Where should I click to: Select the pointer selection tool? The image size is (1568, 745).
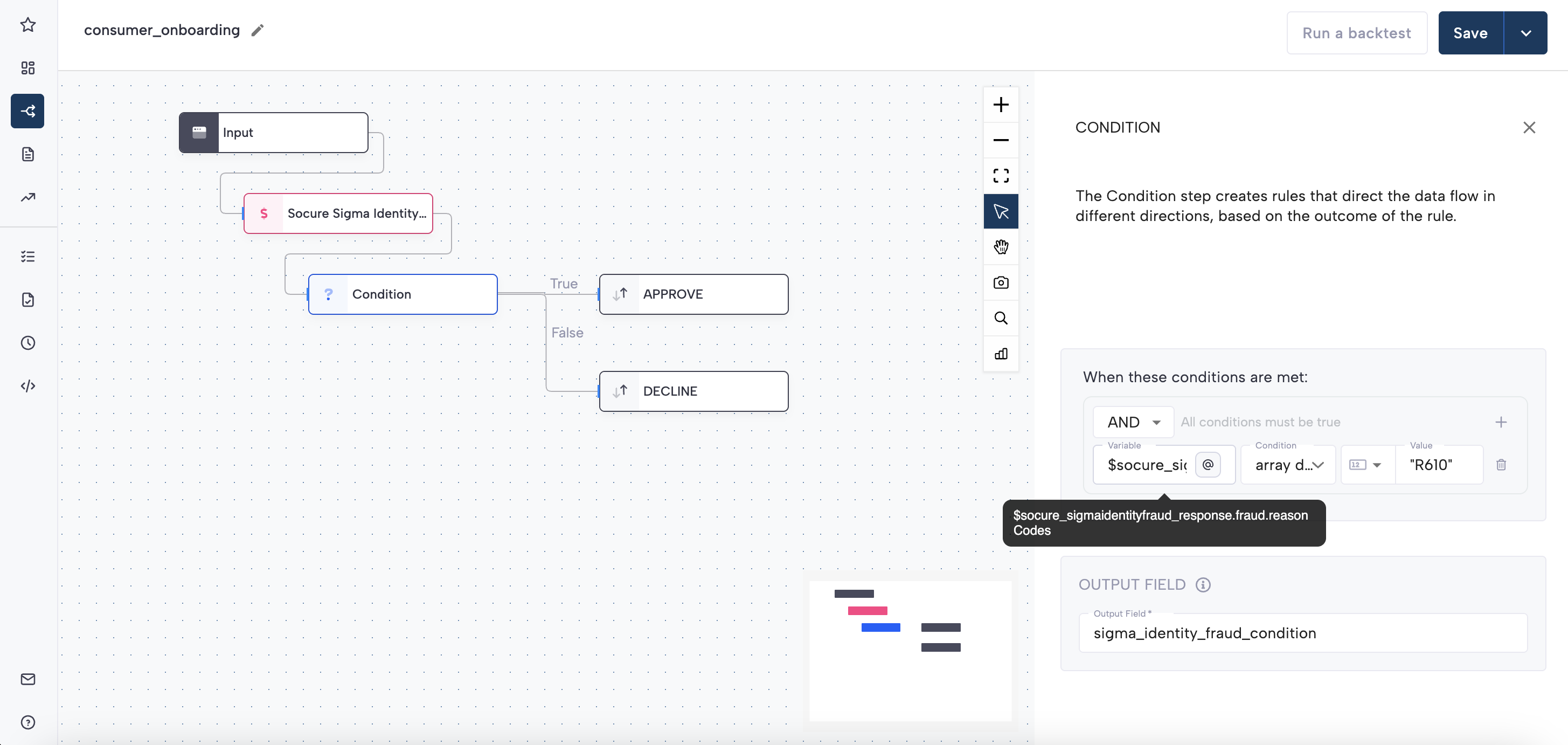tap(1001, 211)
